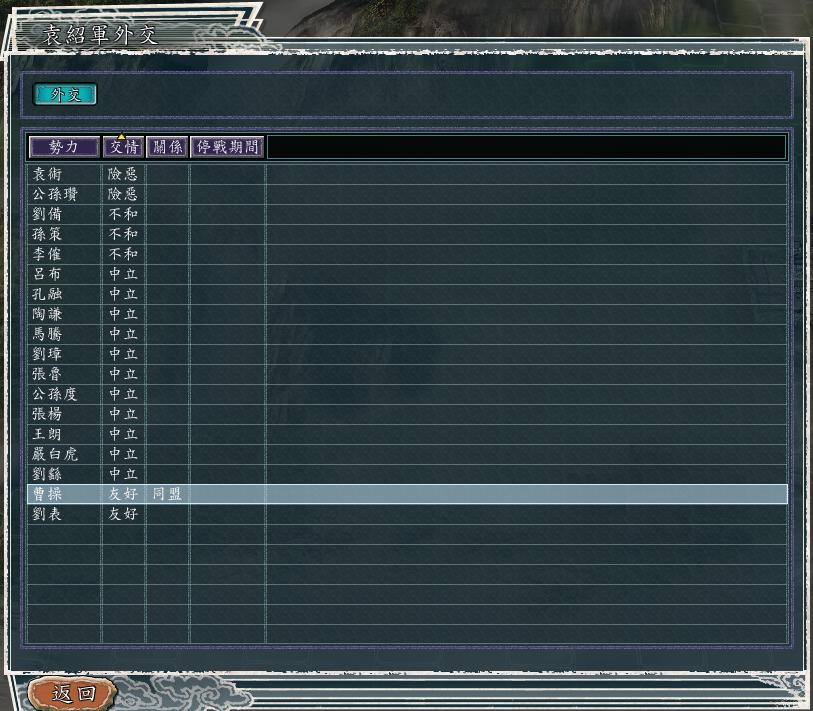Image resolution: width=813 pixels, height=711 pixels.
Task: Select the 孫策 faction row
Action: point(407,234)
